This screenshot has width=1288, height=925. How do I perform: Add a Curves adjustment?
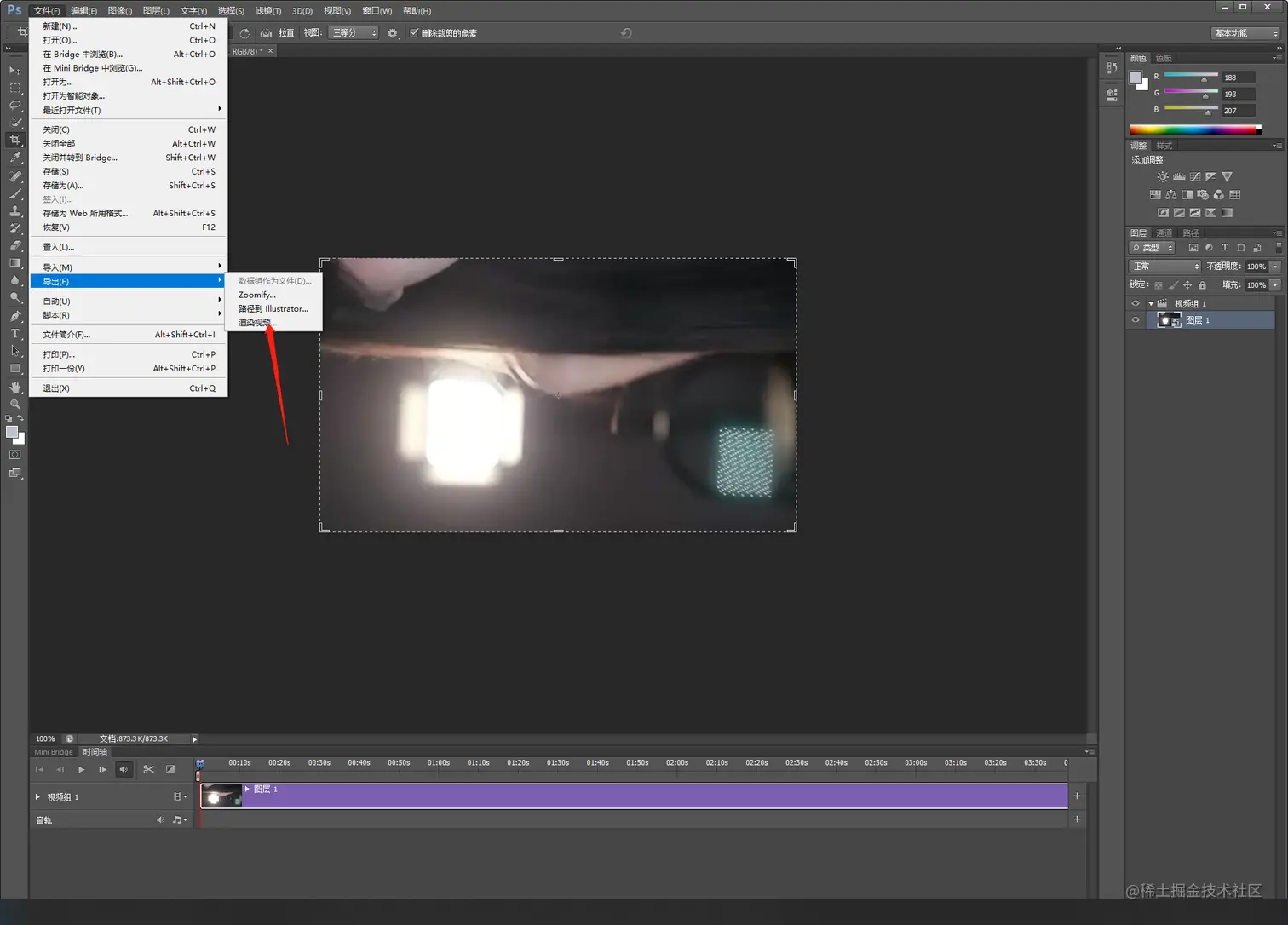tap(1195, 177)
